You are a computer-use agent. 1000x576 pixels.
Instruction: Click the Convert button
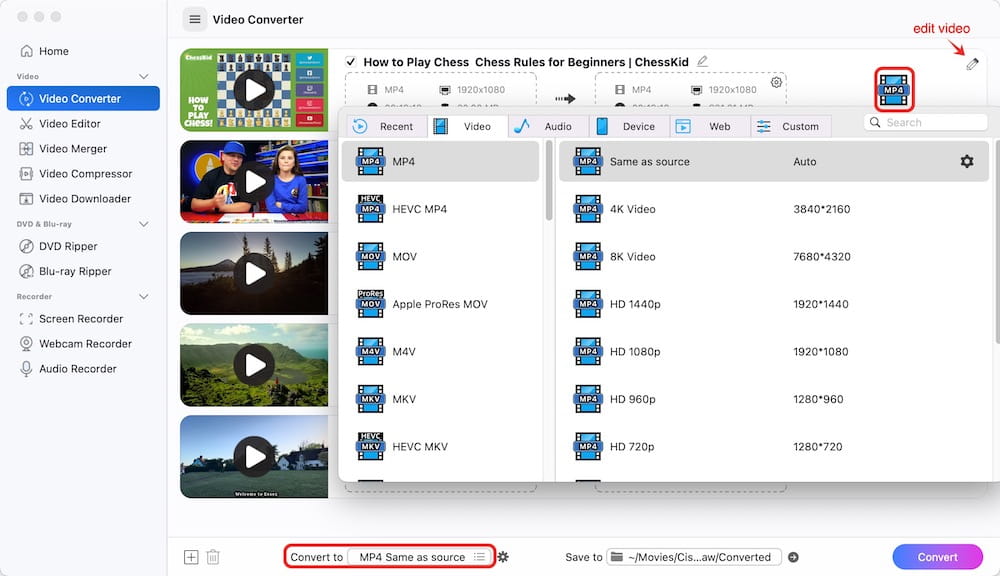tap(937, 557)
